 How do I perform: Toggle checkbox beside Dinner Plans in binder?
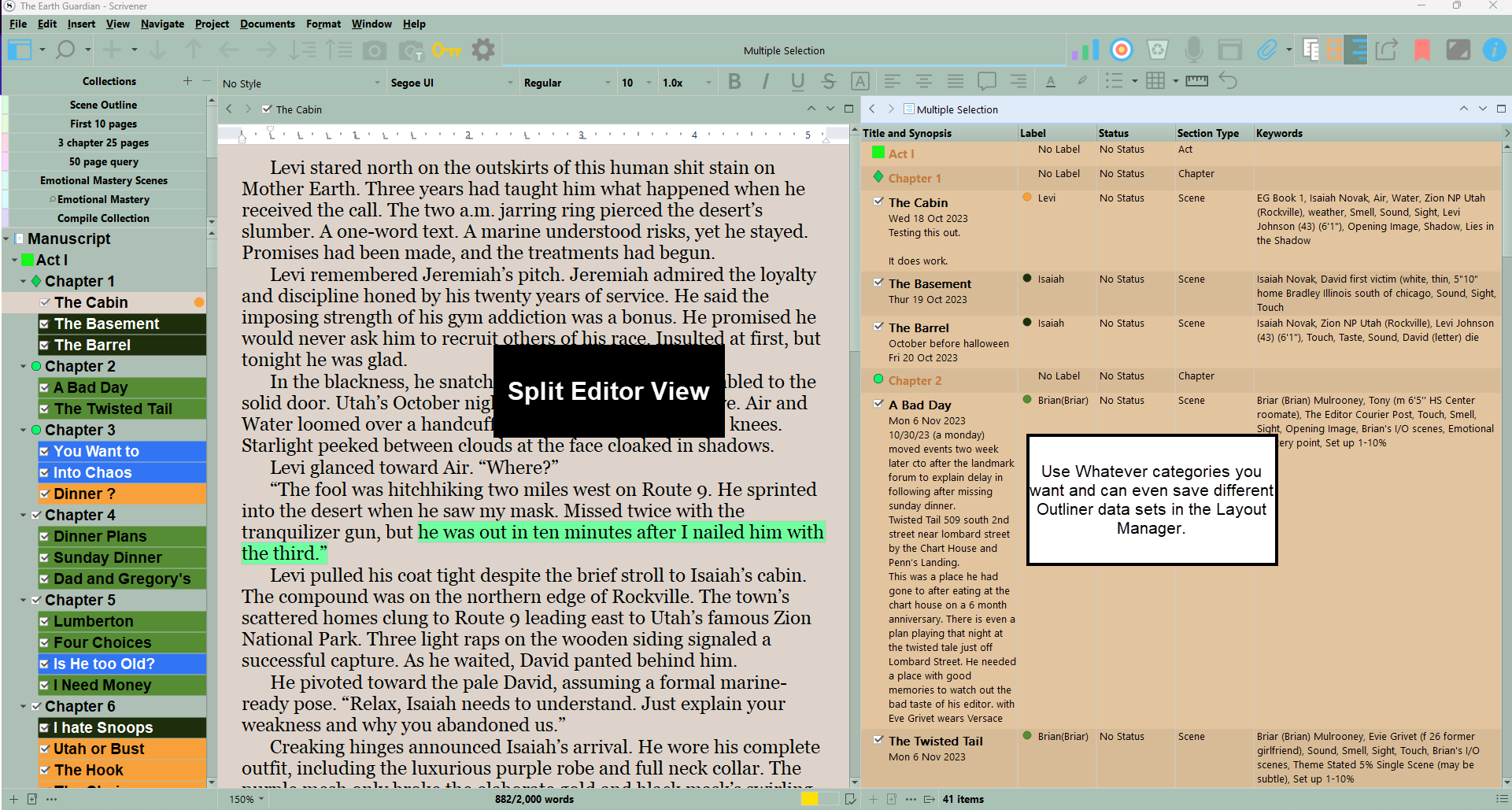[44, 536]
